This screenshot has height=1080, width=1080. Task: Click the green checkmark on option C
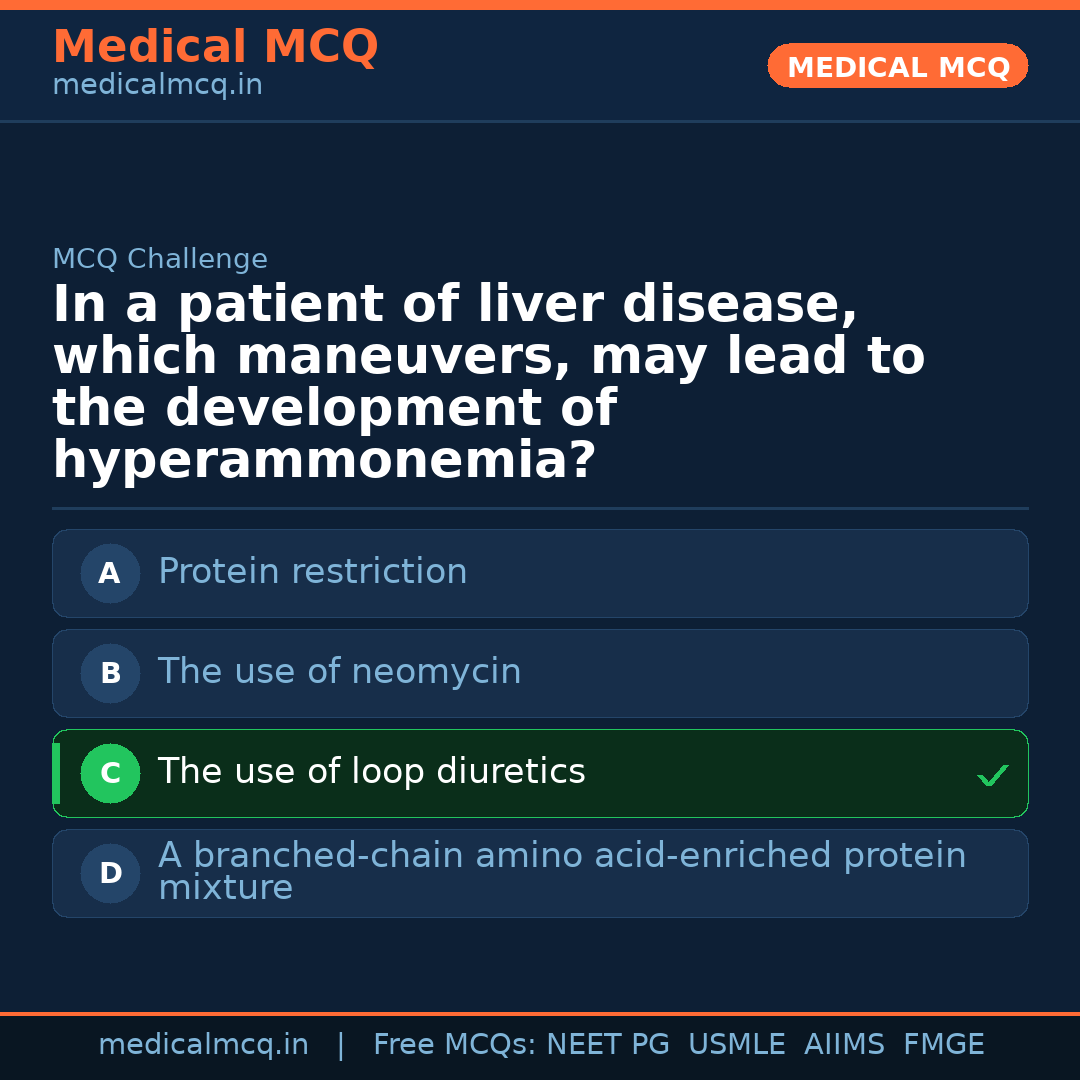pyautogui.click(x=992, y=775)
